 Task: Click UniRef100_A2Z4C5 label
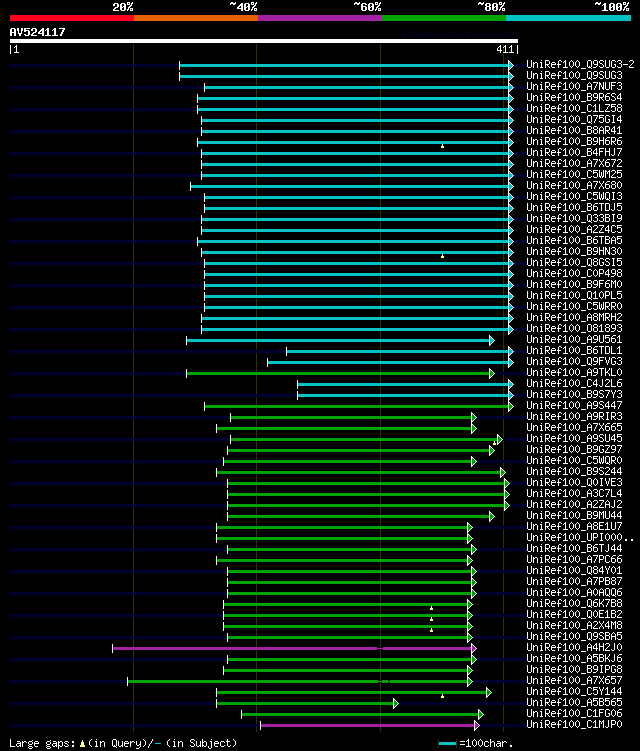tap(574, 229)
